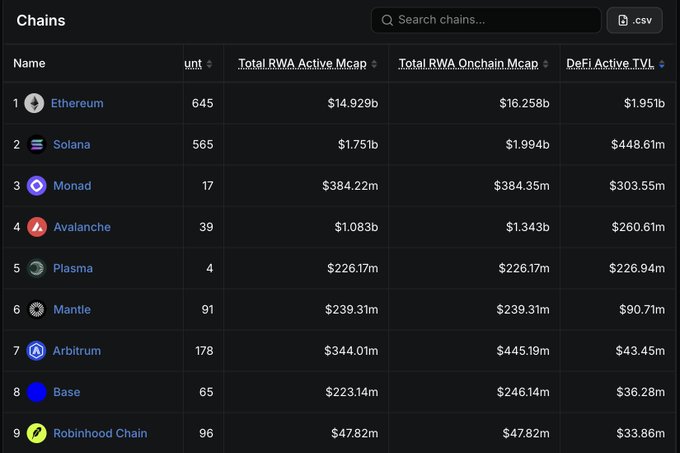Download table as .csv
680x453 pixels.
[x=634, y=20]
